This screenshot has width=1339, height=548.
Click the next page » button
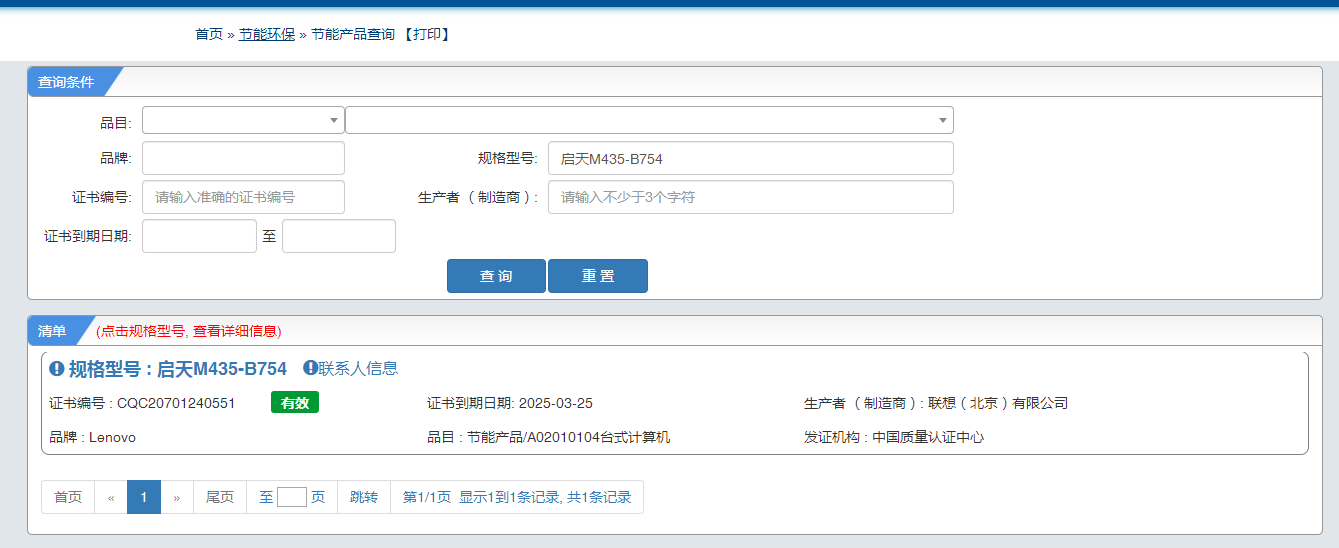coord(177,497)
